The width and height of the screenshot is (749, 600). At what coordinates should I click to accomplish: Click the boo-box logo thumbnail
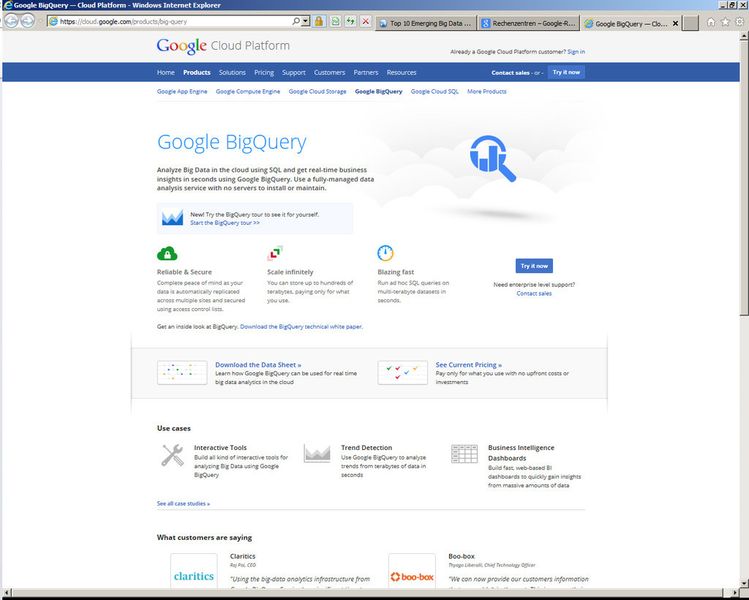412,571
